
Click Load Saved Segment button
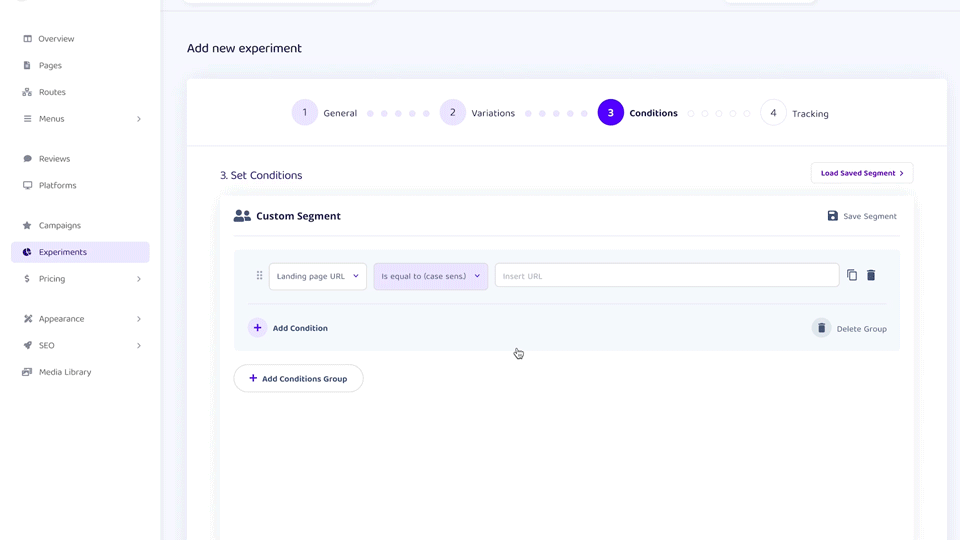point(862,173)
